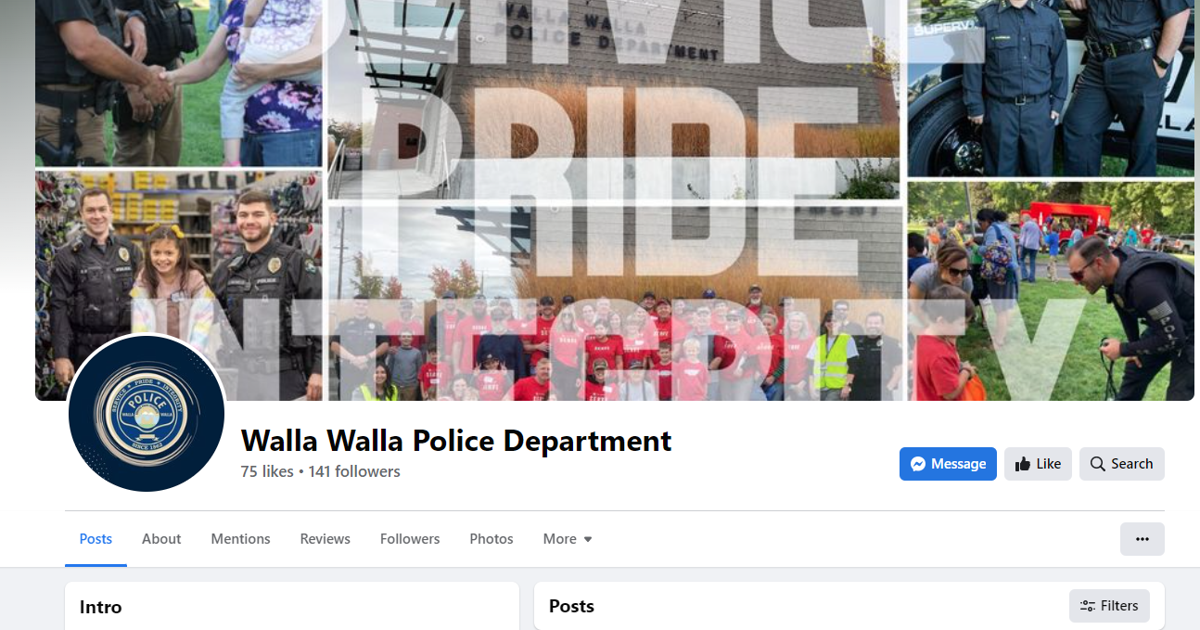Open the three-dots page options menu
Viewport: 1200px width, 630px height.
pyautogui.click(x=1142, y=539)
